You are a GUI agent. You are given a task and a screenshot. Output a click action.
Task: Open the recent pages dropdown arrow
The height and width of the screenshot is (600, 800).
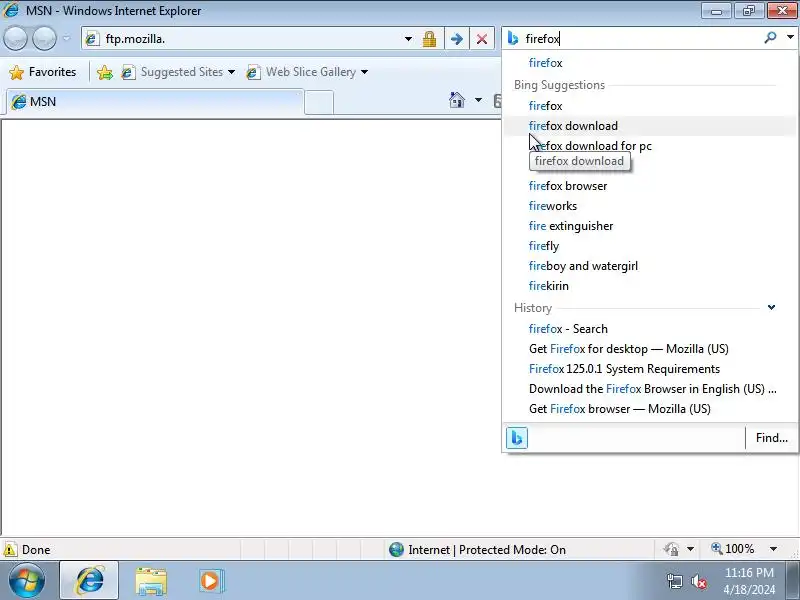[x=66, y=39]
